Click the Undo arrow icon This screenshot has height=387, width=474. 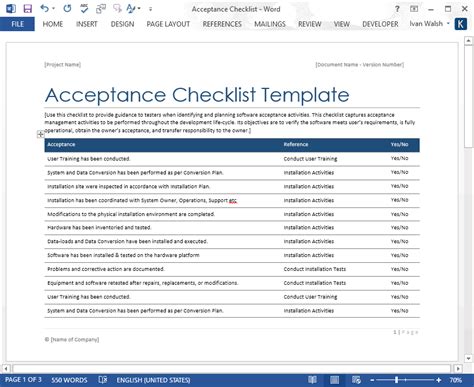44,8
